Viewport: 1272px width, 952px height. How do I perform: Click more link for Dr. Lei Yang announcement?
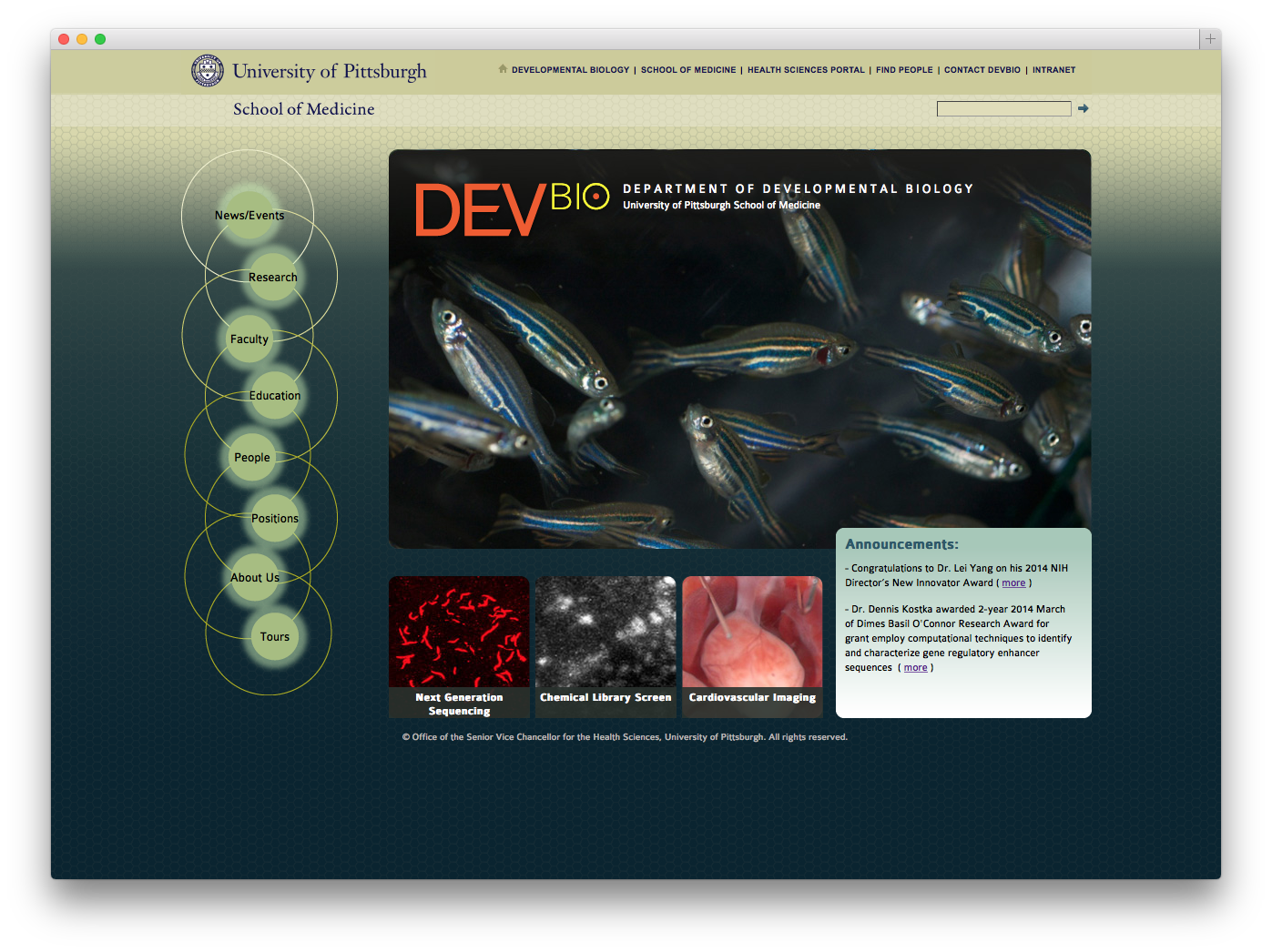click(x=1013, y=583)
